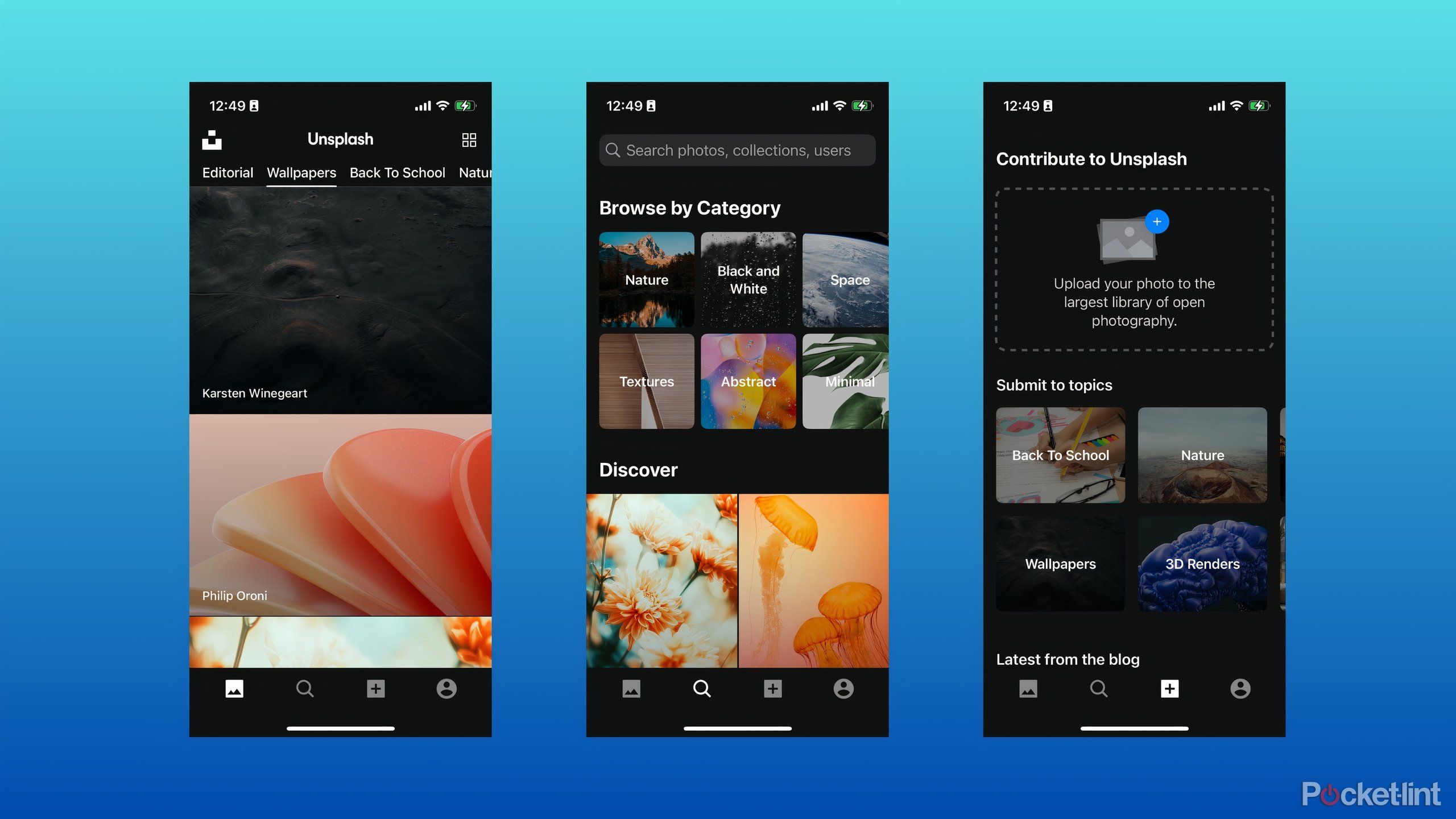This screenshot has height=819, width=1456.
Task: Open the Black and White category tile
Action: click(x=748, y=280)
